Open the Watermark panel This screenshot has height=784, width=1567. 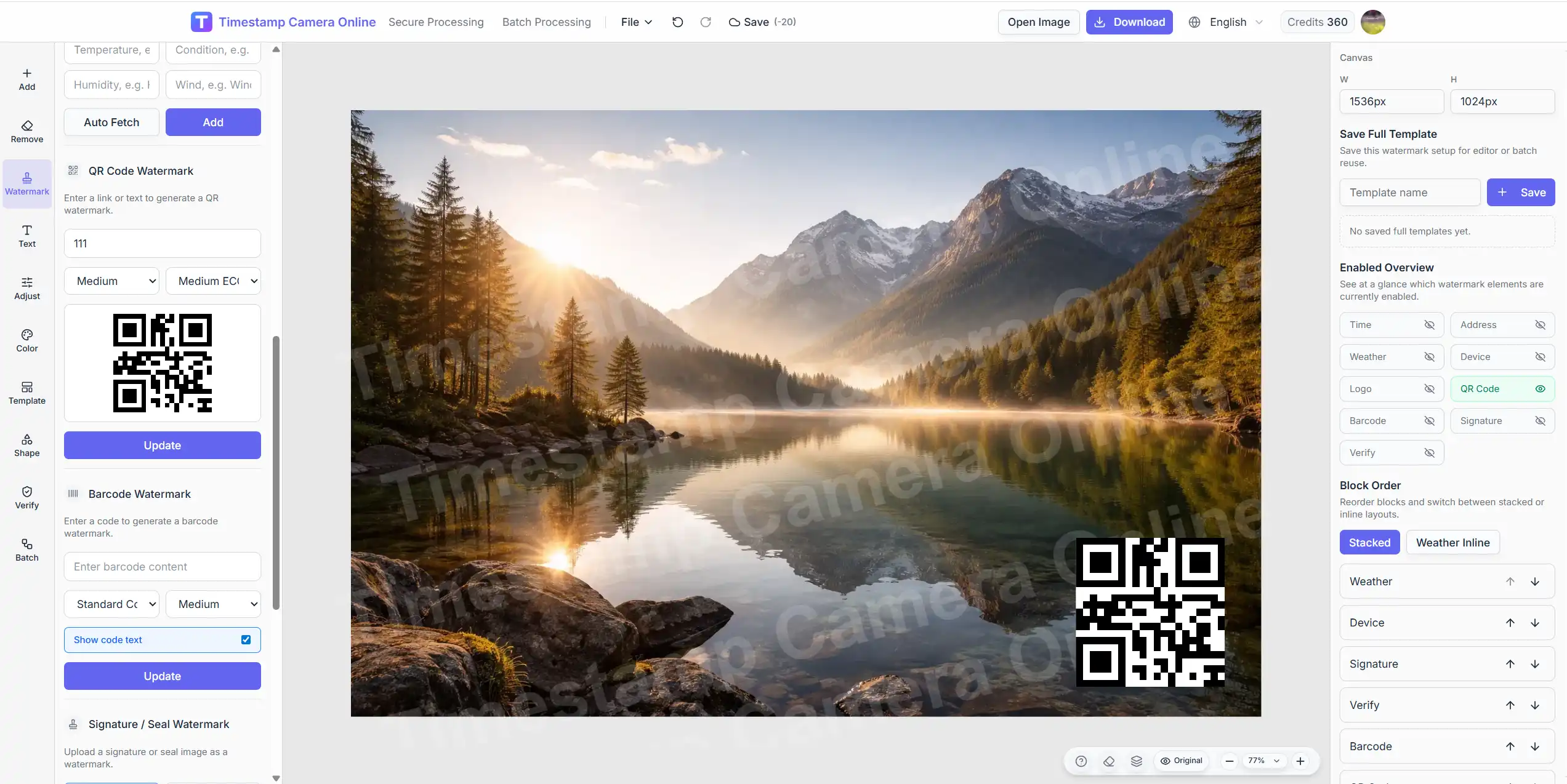pos(27,184)
